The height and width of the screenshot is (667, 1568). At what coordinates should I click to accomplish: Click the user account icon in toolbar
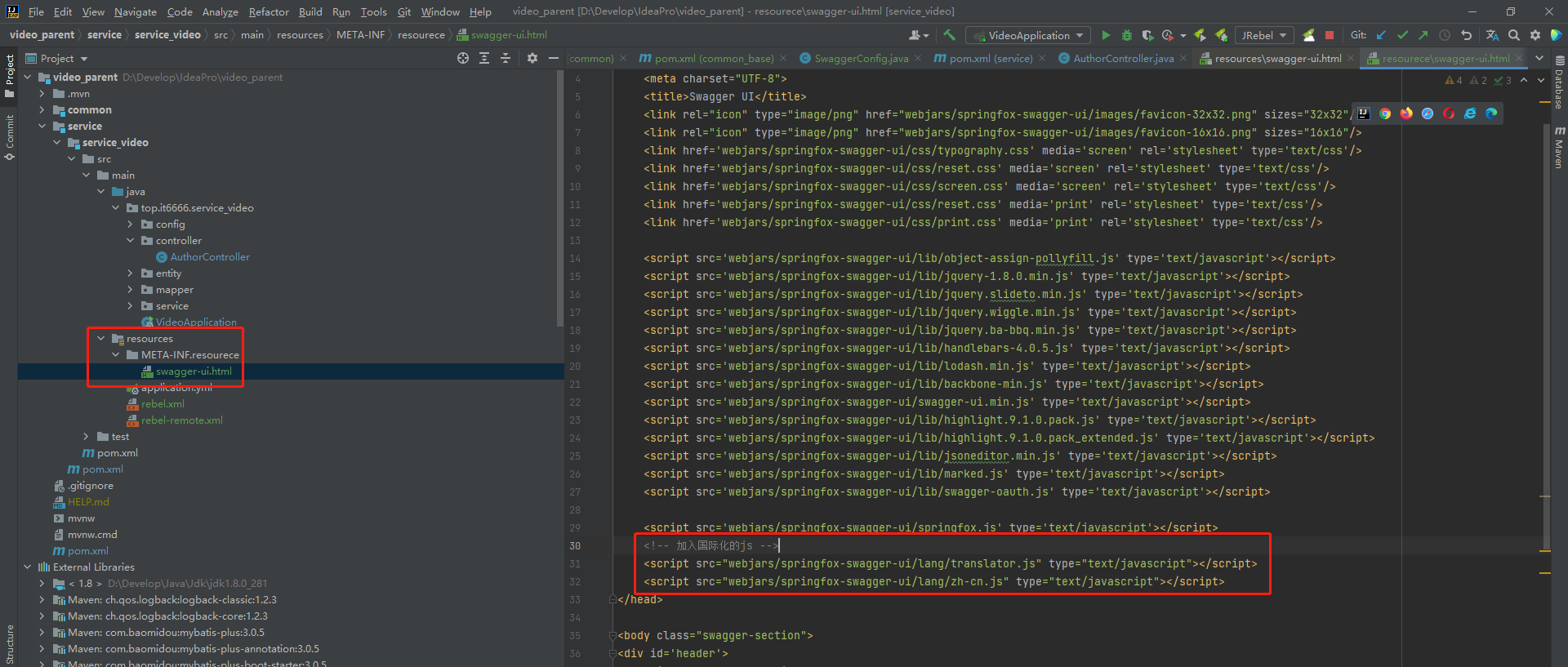pyautogui.click(x=919, y=35)
